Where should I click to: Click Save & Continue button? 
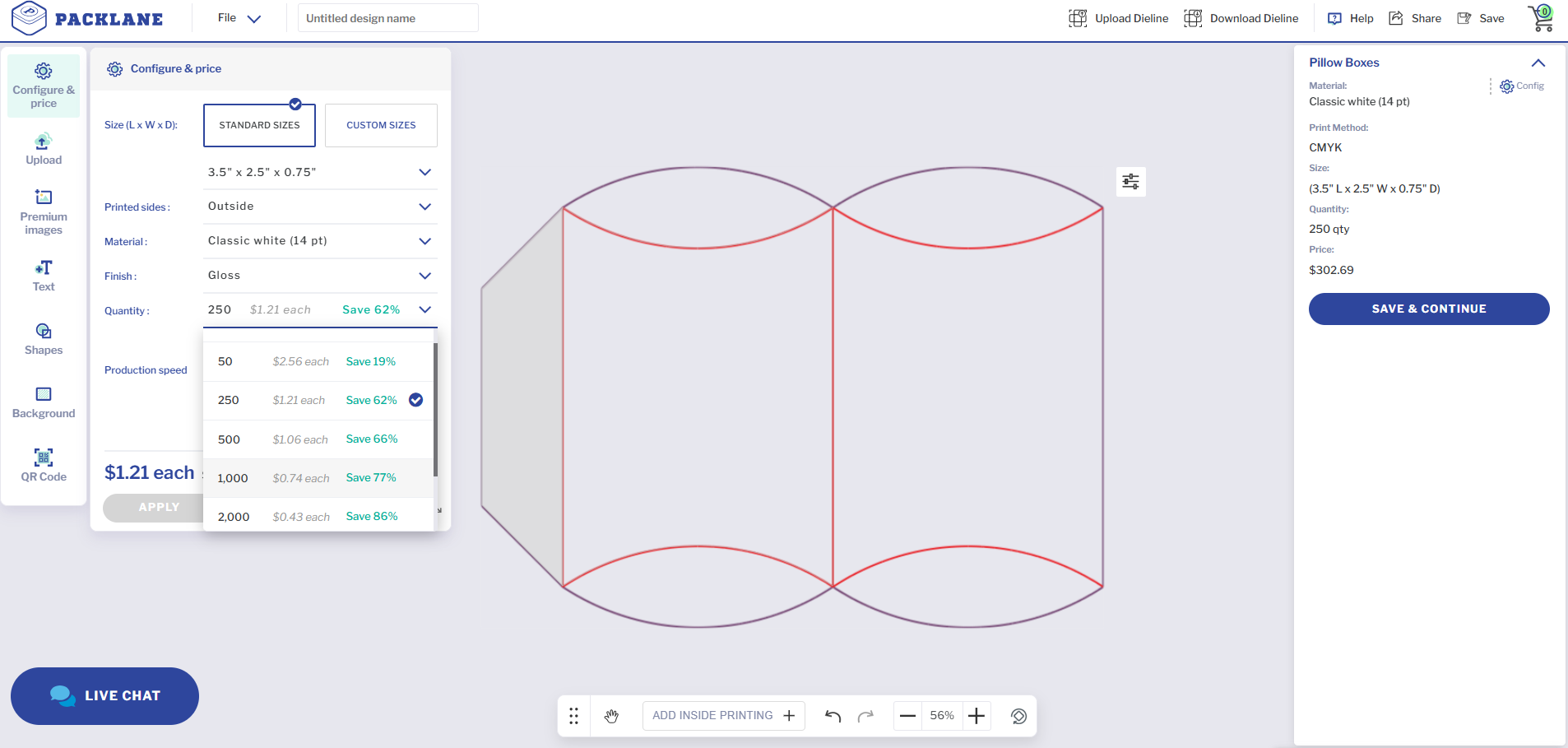click(1429, 309)
